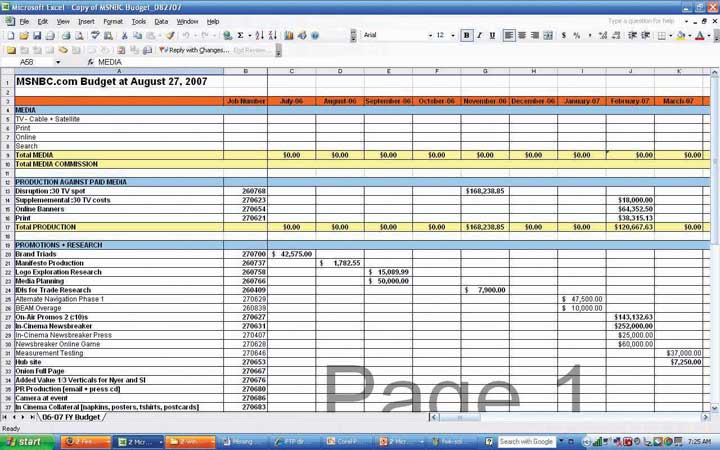Increase decimal places

point(603,35)
